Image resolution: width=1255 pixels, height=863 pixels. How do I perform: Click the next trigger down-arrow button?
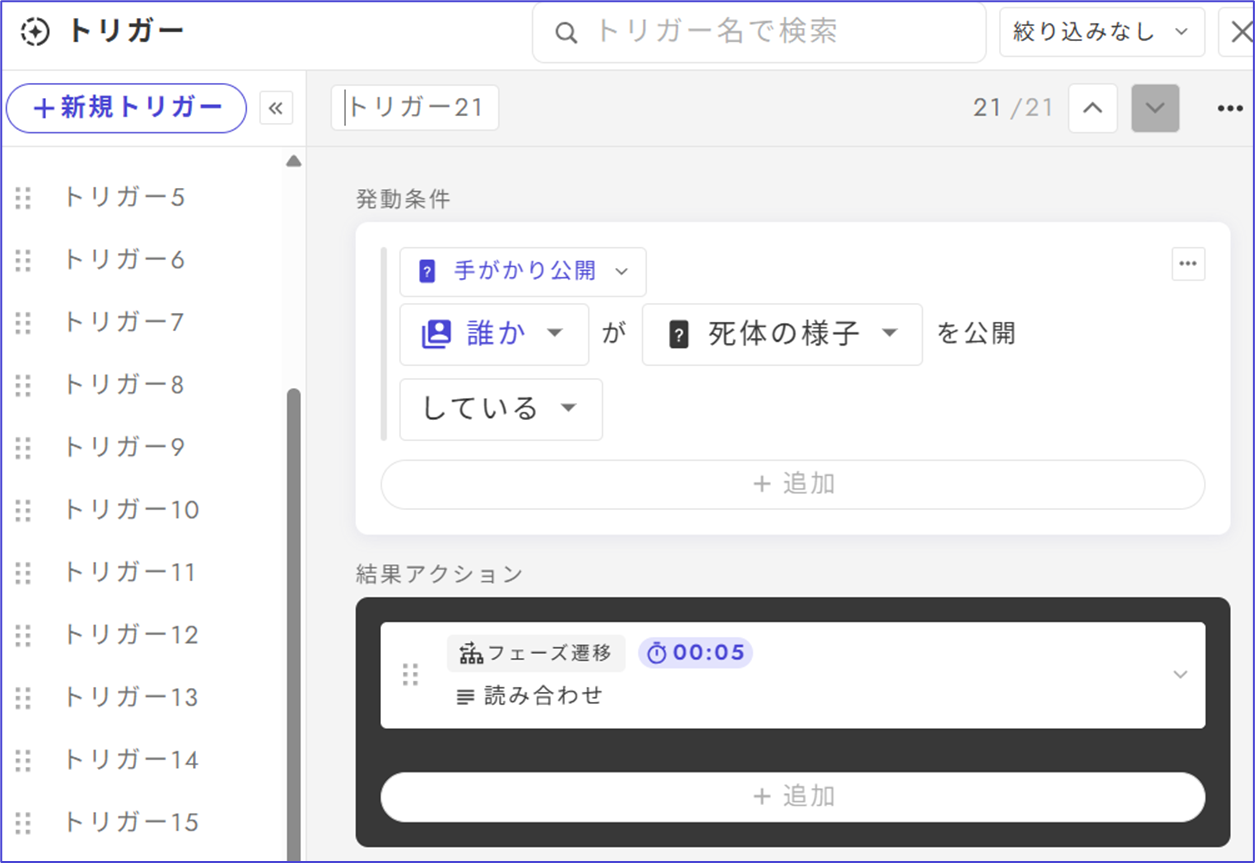coord(1155,108)
